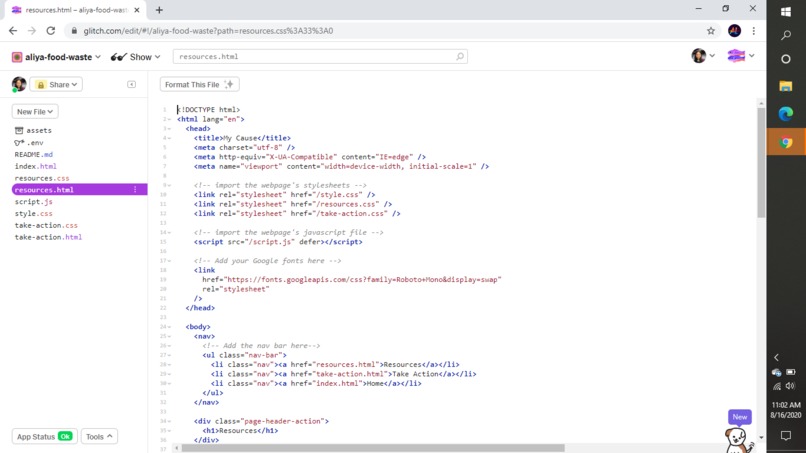Click the battery tray icon

pyautogui.click(x=791, y=372)
